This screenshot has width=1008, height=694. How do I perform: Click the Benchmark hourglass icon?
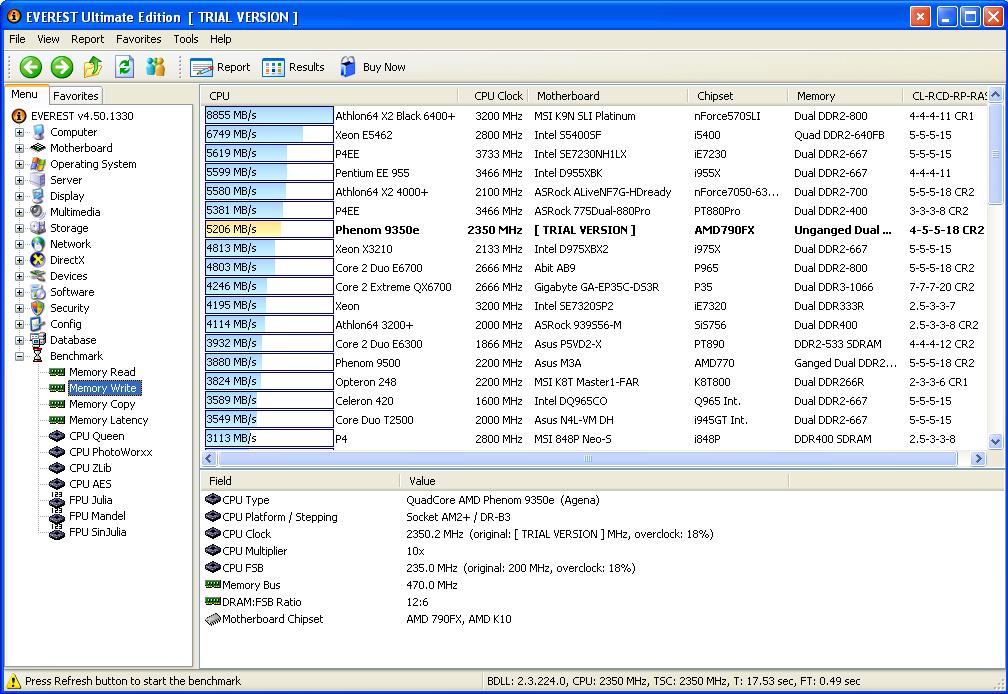(38, 356)
